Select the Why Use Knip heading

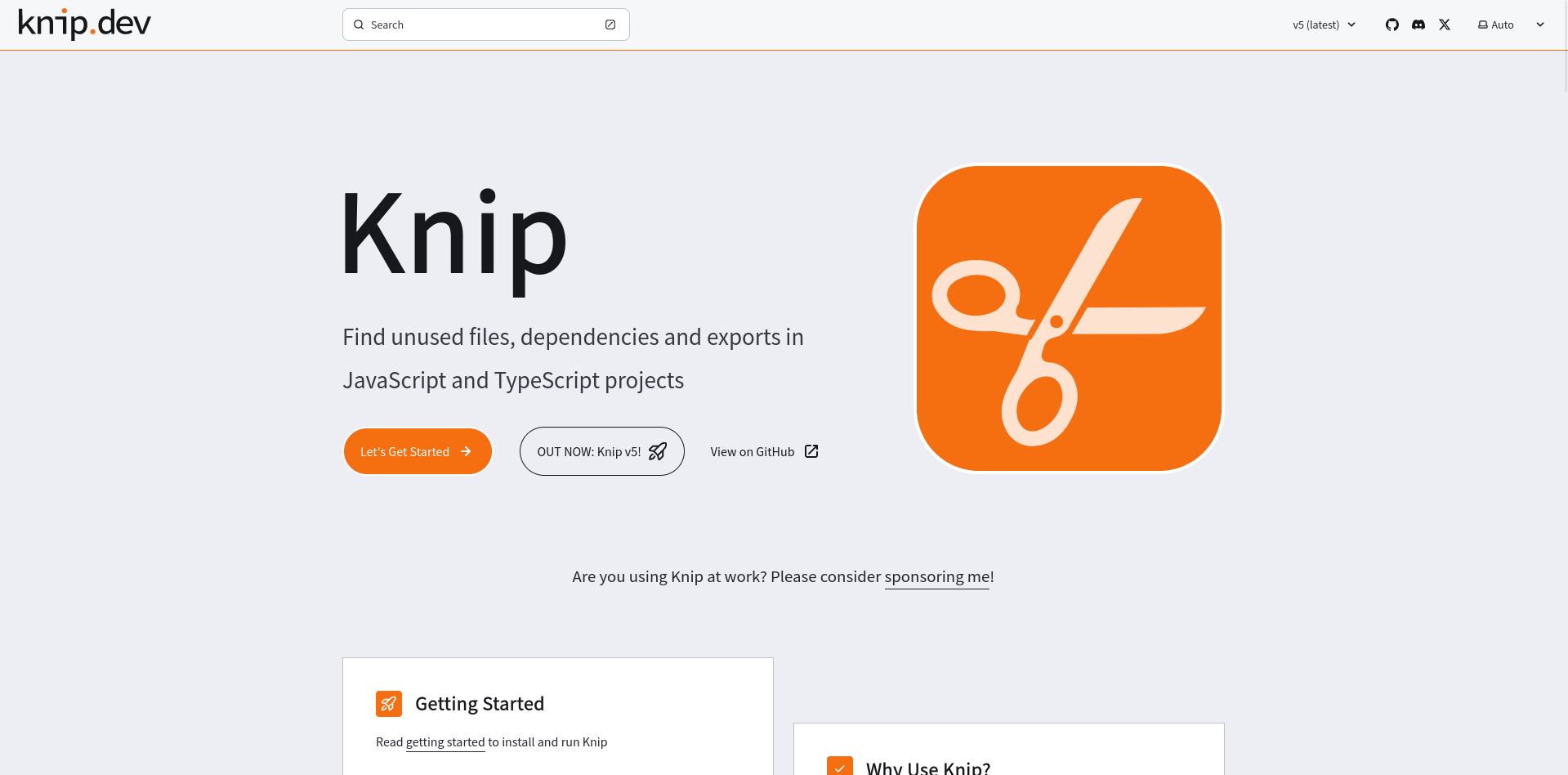(927, 768)
